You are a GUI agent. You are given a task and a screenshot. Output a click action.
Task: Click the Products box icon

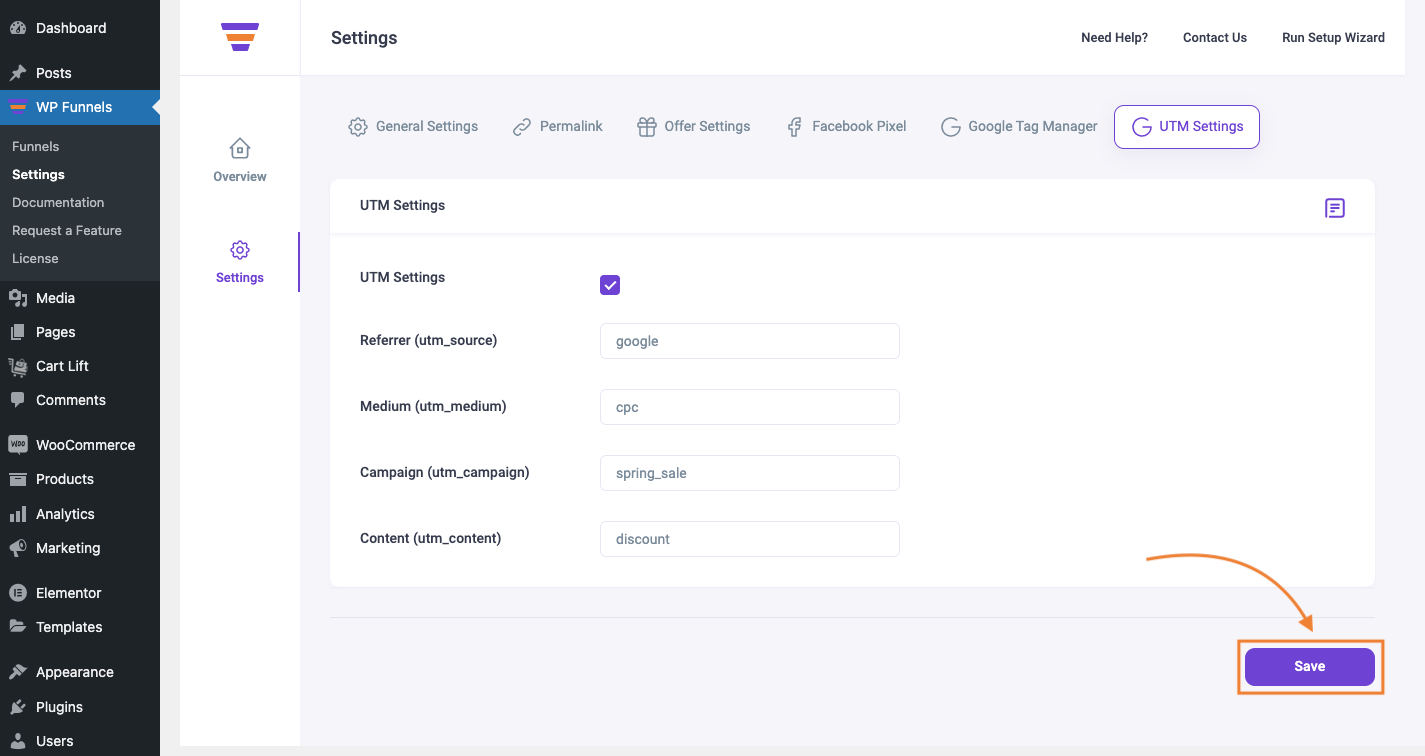pyautogui.click(x=18, y=479)
